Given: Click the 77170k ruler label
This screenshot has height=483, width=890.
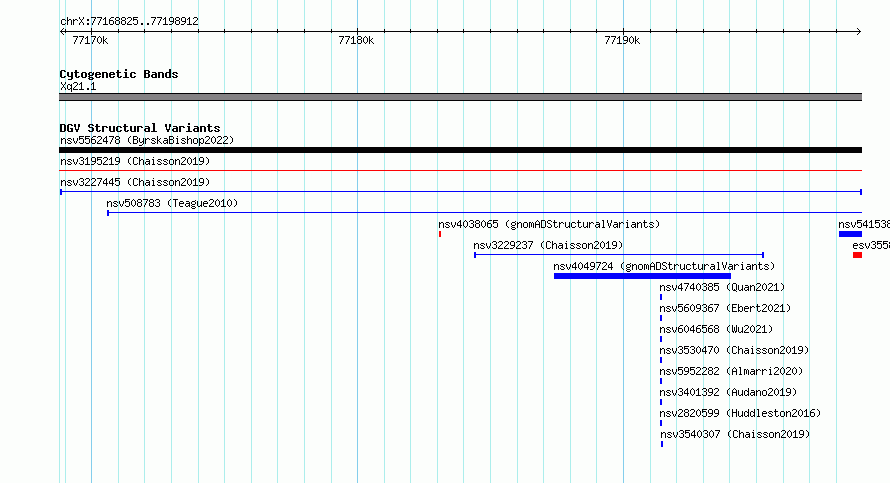Looking at the screenshot, I should point(90,40).
